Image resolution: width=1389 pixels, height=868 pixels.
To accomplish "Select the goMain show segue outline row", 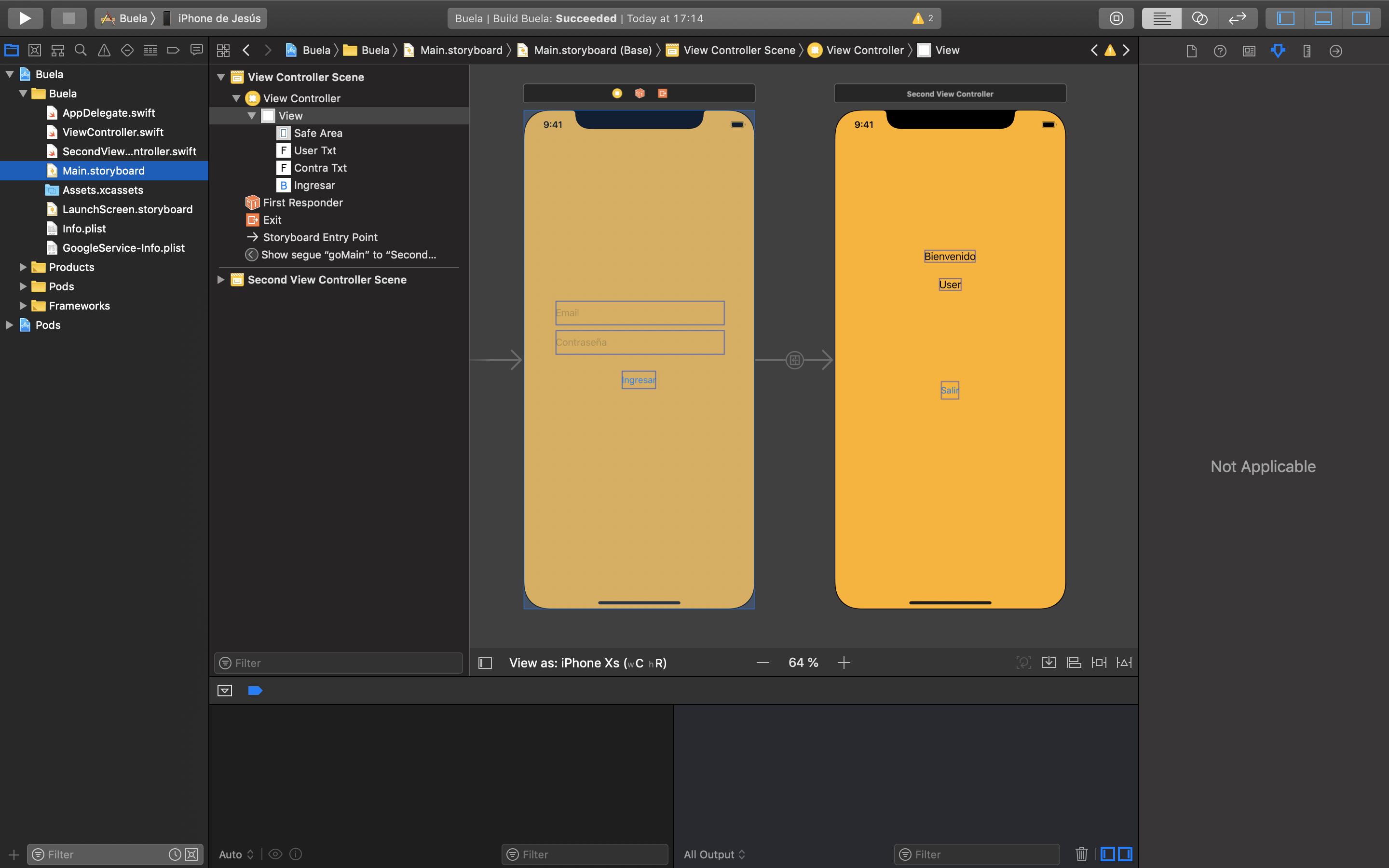I will [348, 254].
